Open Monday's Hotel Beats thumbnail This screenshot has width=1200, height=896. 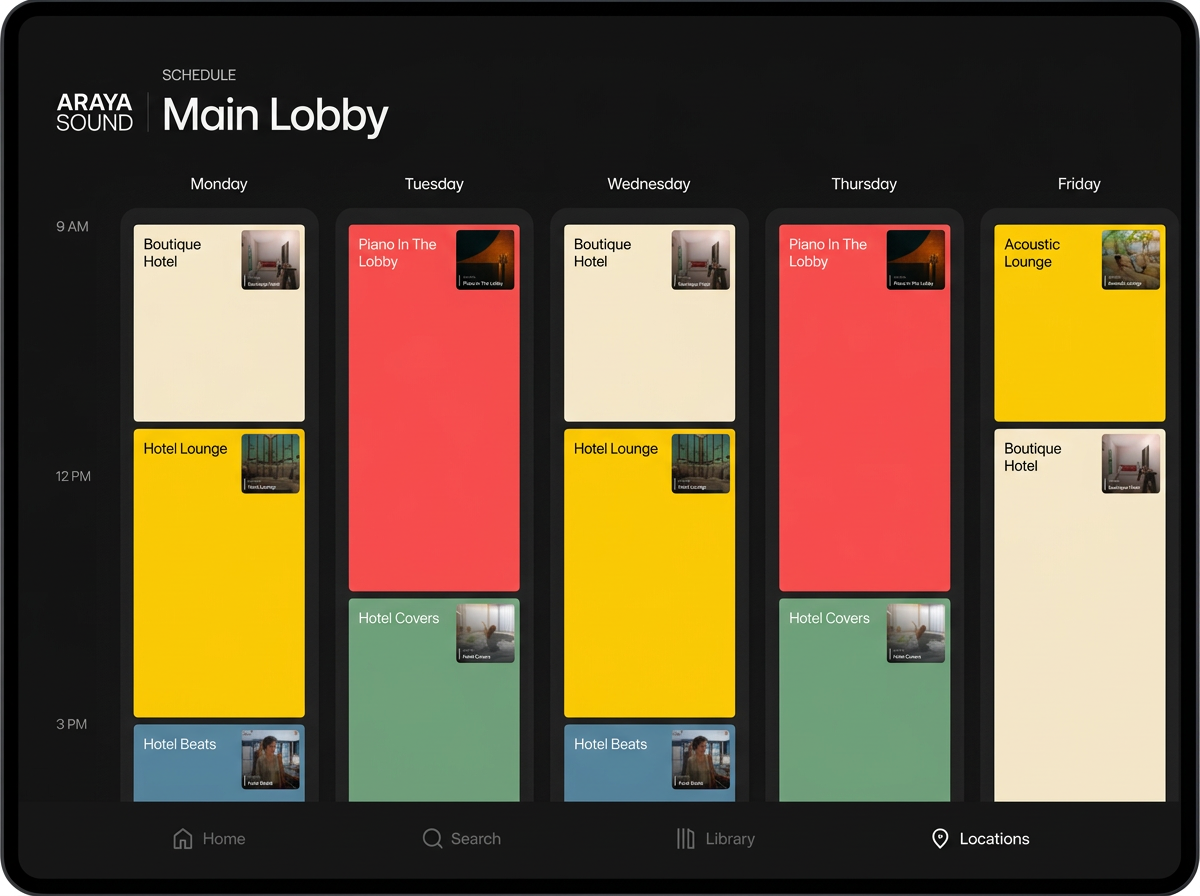click(x=271, y=760)
